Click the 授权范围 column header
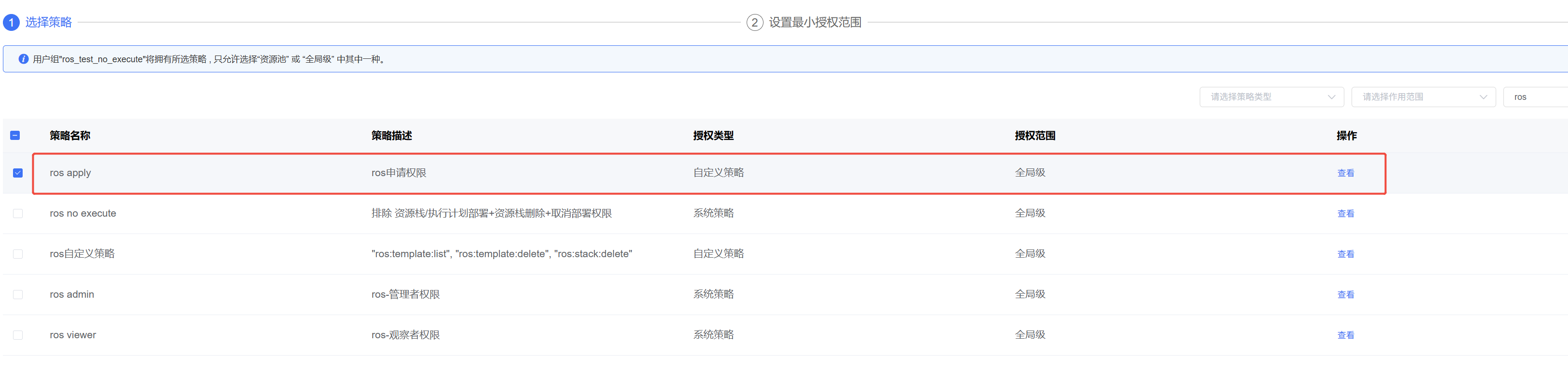This screenshot has width=1568, height=386. coord(1035,136)
